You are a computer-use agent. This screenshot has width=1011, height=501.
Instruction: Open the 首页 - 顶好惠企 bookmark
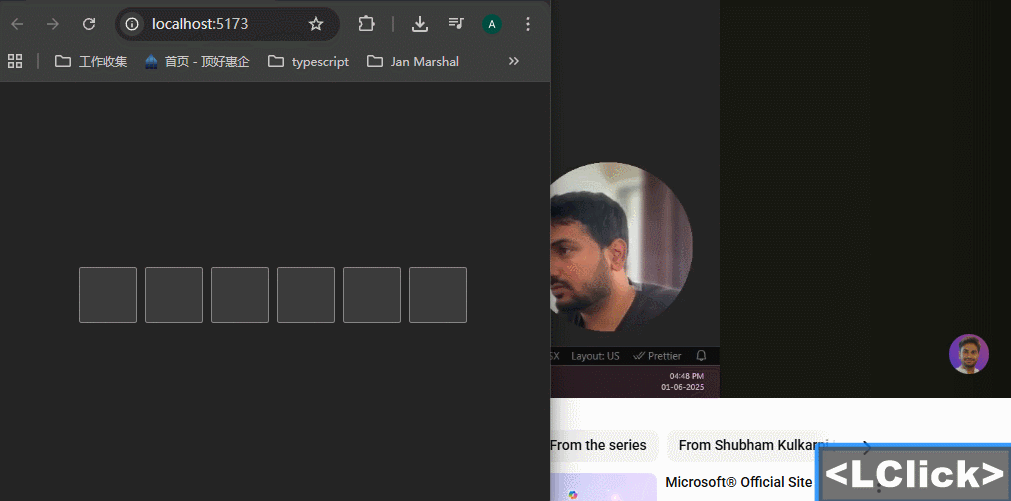[x=197, y=61]
